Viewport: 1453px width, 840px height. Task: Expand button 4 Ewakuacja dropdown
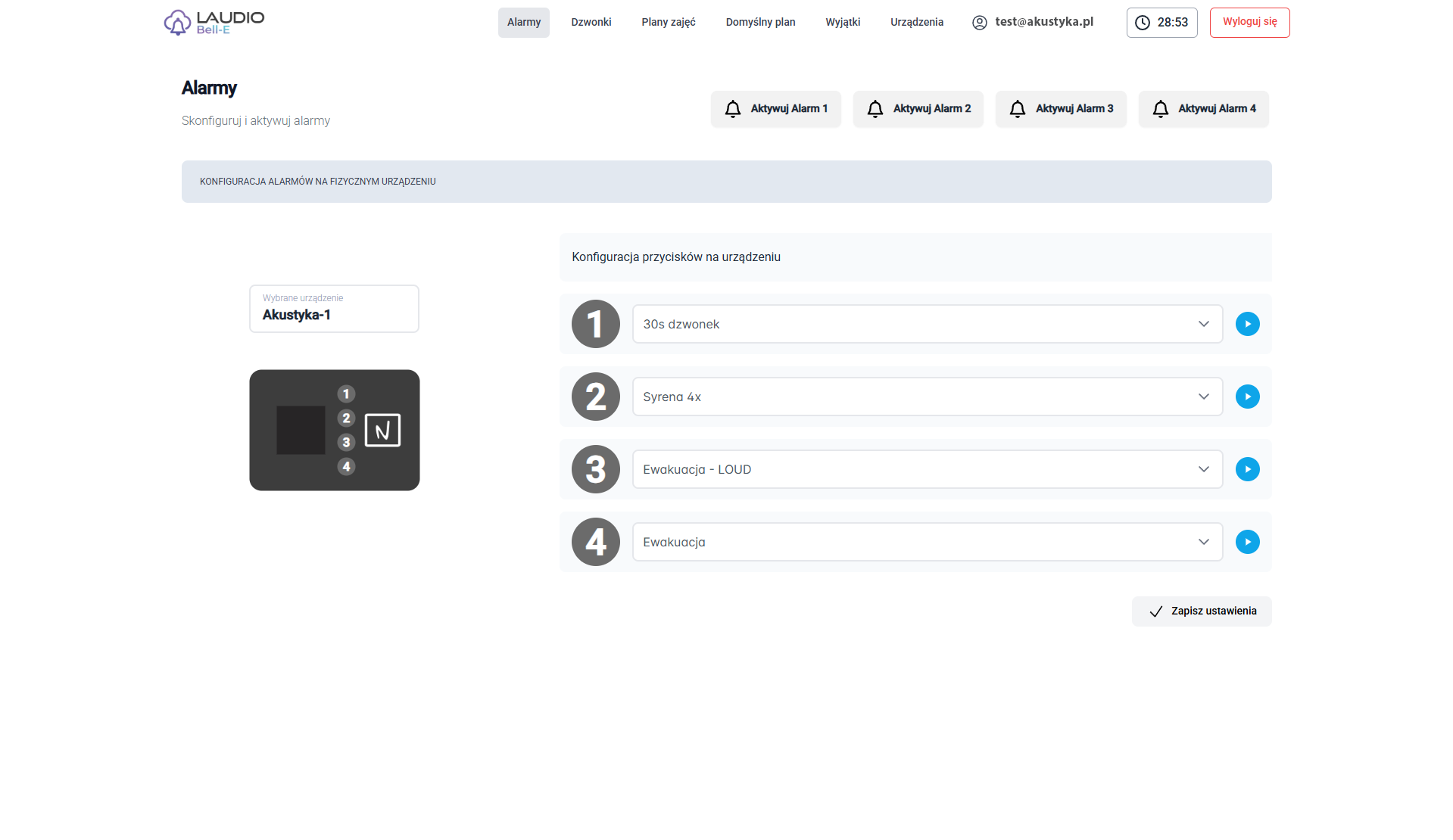(927, 542)
